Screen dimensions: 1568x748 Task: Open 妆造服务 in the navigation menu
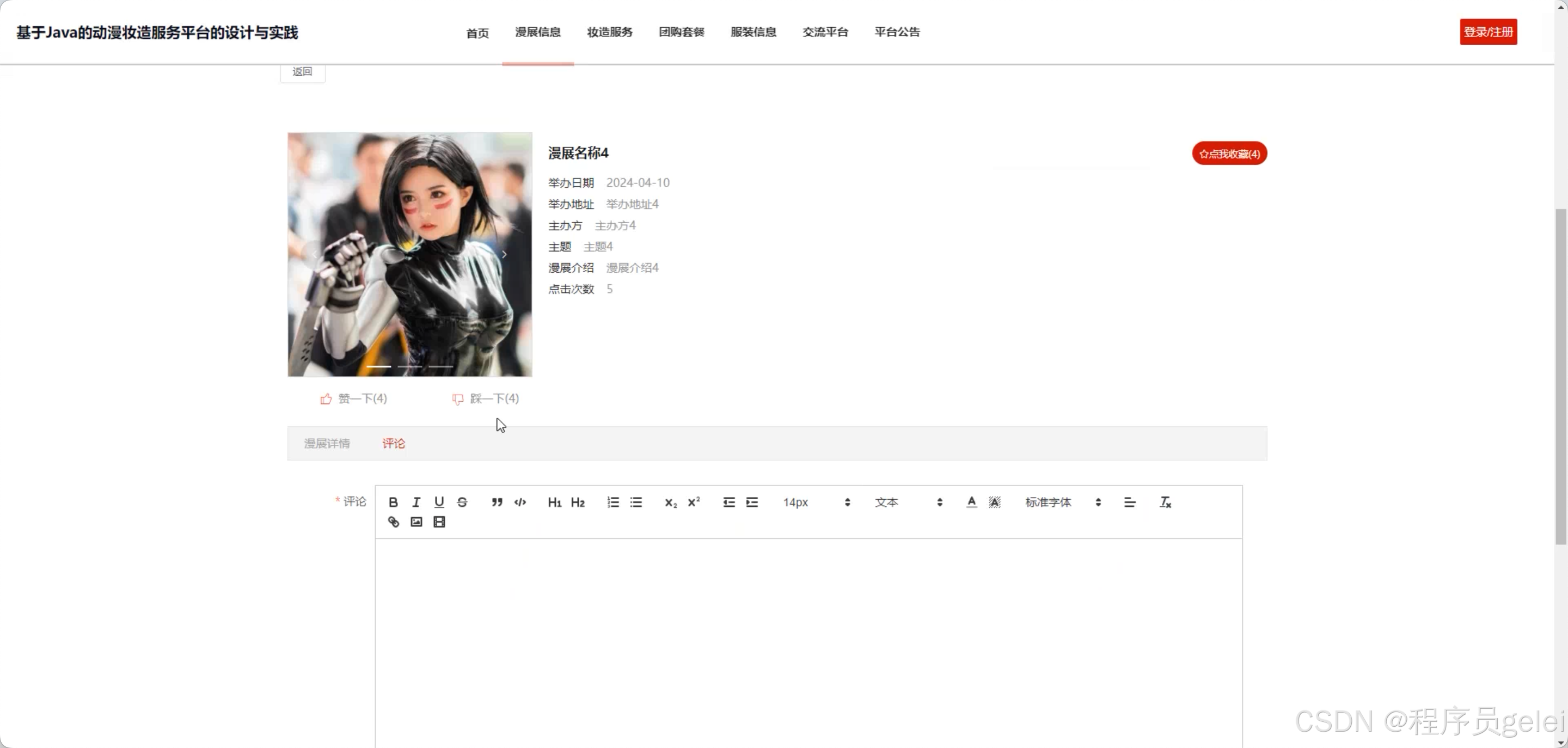609,32
